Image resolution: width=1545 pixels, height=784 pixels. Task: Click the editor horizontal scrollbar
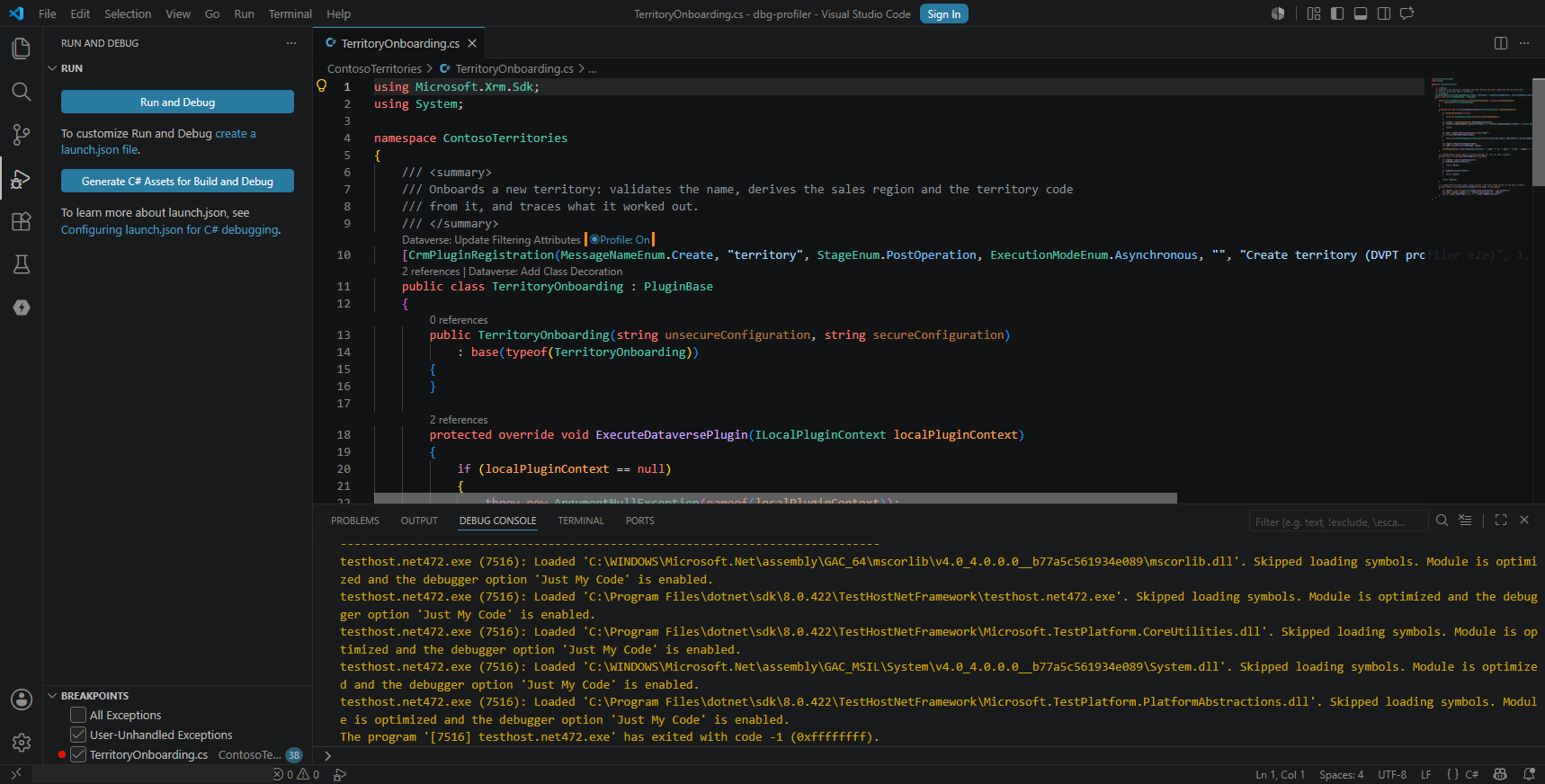click(775, 498)
